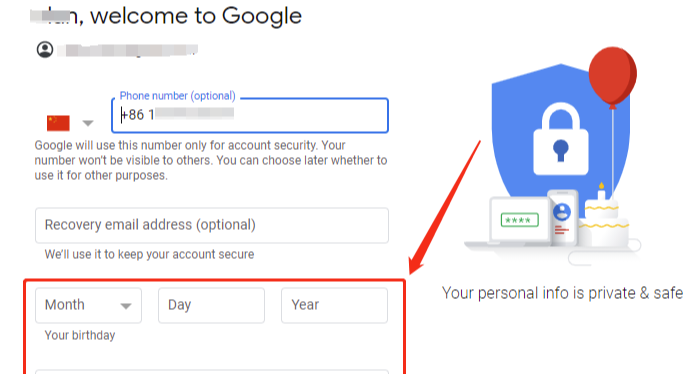Screen dimensions: 691x374
Task: Click into the Day birthday field
Action: tap(212, 305)
